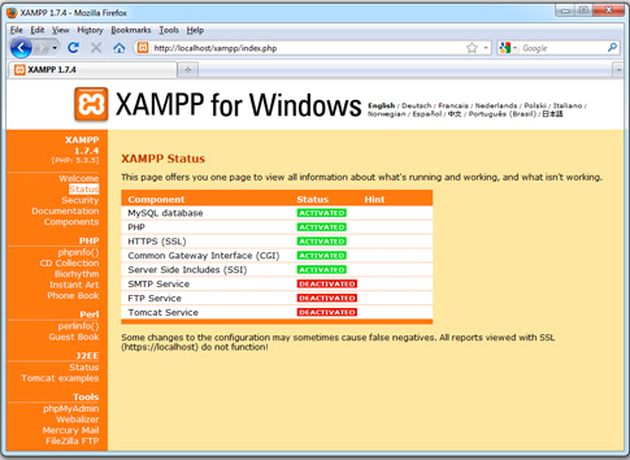Click the search magnifier icon

pos(612,48)
